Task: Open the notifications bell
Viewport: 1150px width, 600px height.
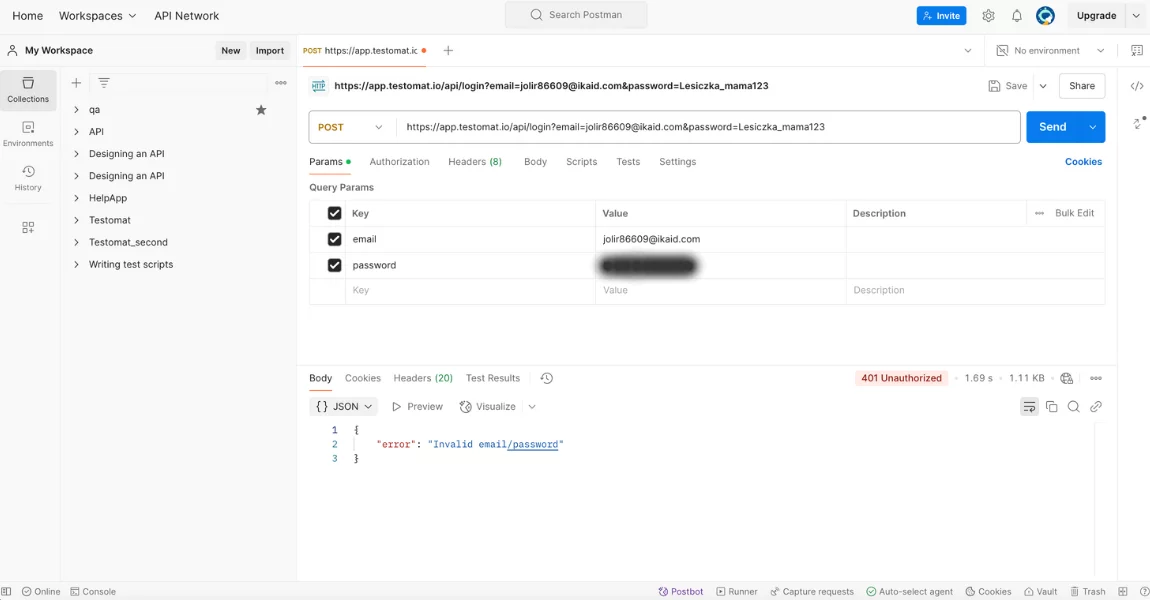Action: [x=1016, y=16]
